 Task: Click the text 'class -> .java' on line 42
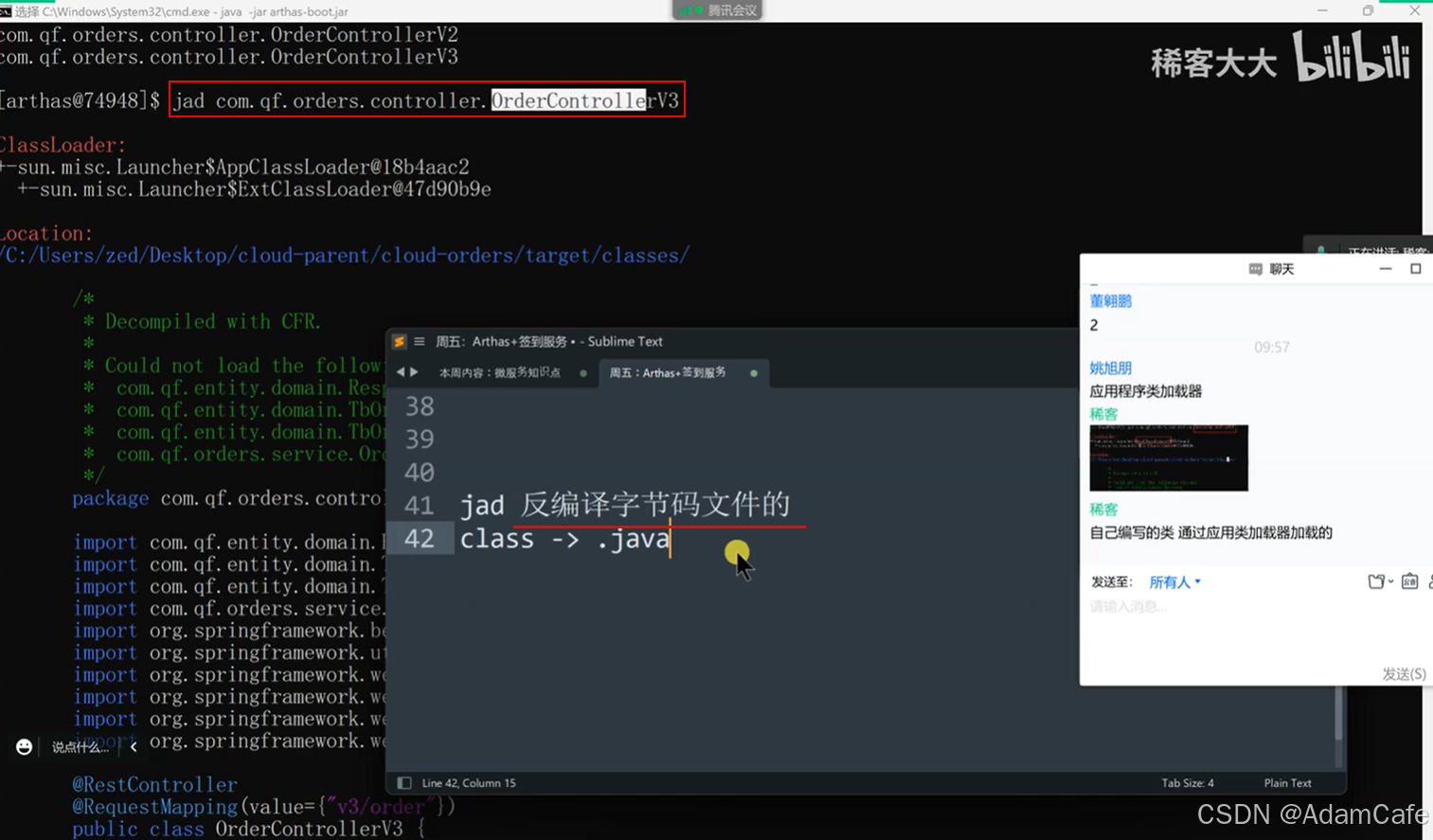click(565, 539)
